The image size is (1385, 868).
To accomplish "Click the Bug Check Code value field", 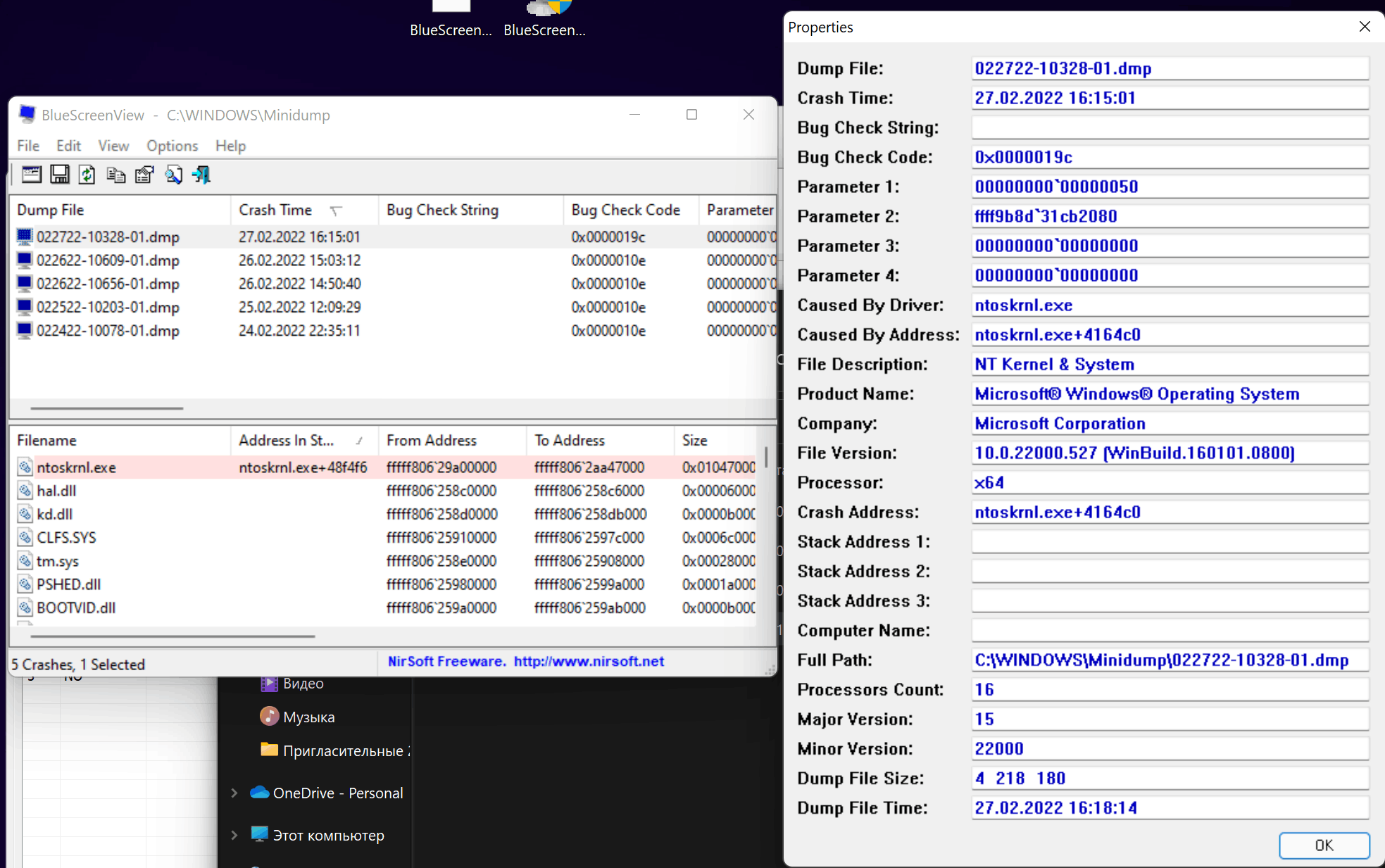I will 1170,157.
